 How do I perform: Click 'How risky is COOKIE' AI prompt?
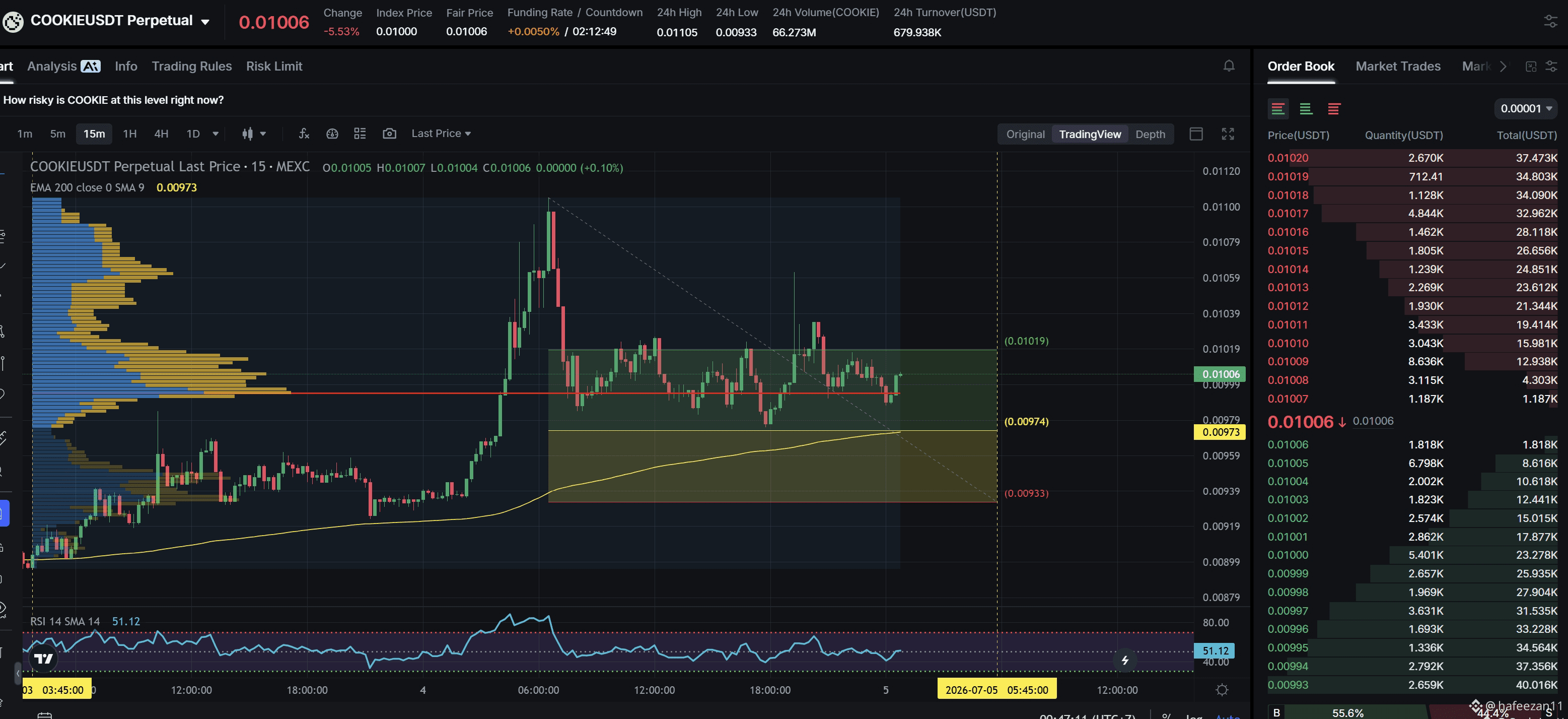[x=113, y=100]
